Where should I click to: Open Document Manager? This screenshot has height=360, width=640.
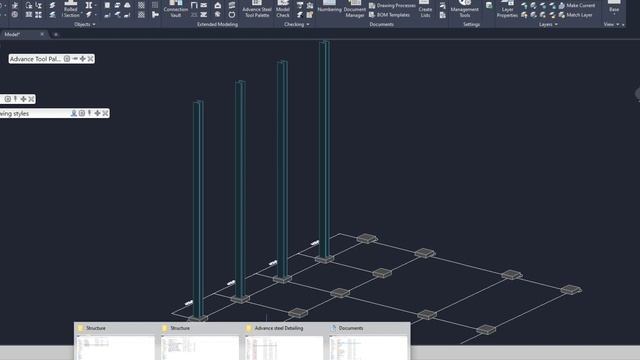355,9
